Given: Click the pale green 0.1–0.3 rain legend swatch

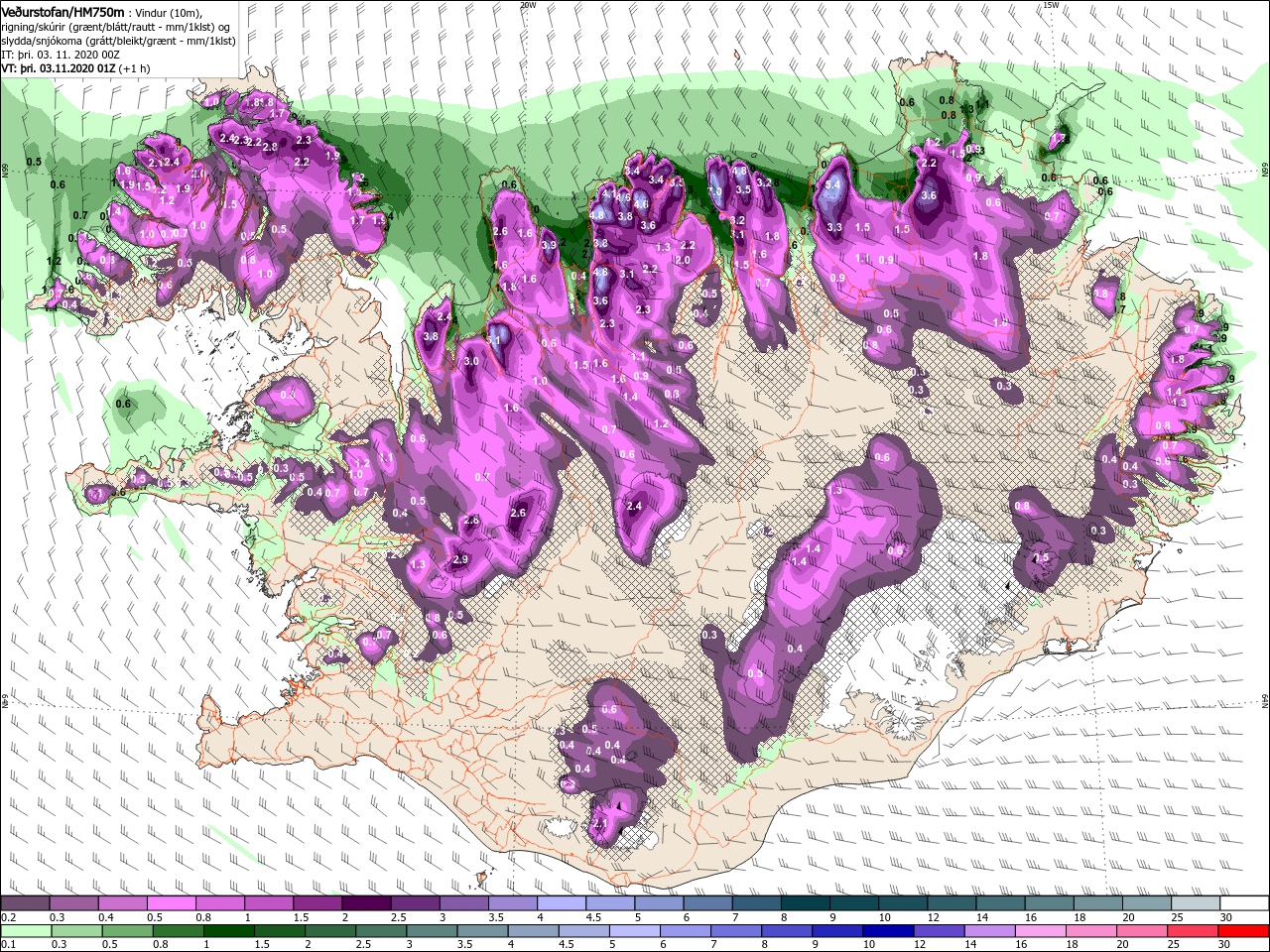Looking at the screenshot, I should (26, 930).
